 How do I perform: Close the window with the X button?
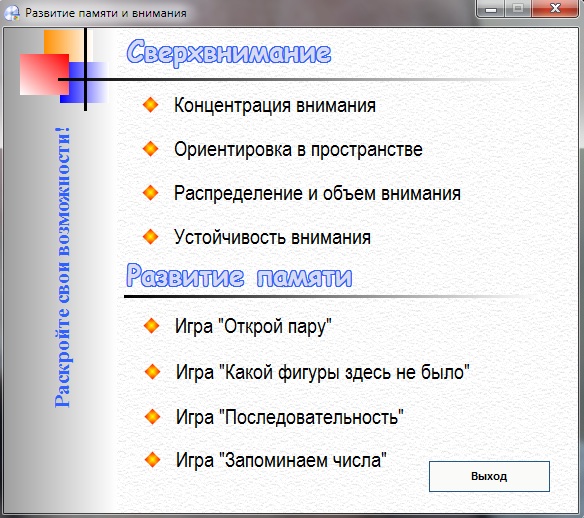pos(555,9)
